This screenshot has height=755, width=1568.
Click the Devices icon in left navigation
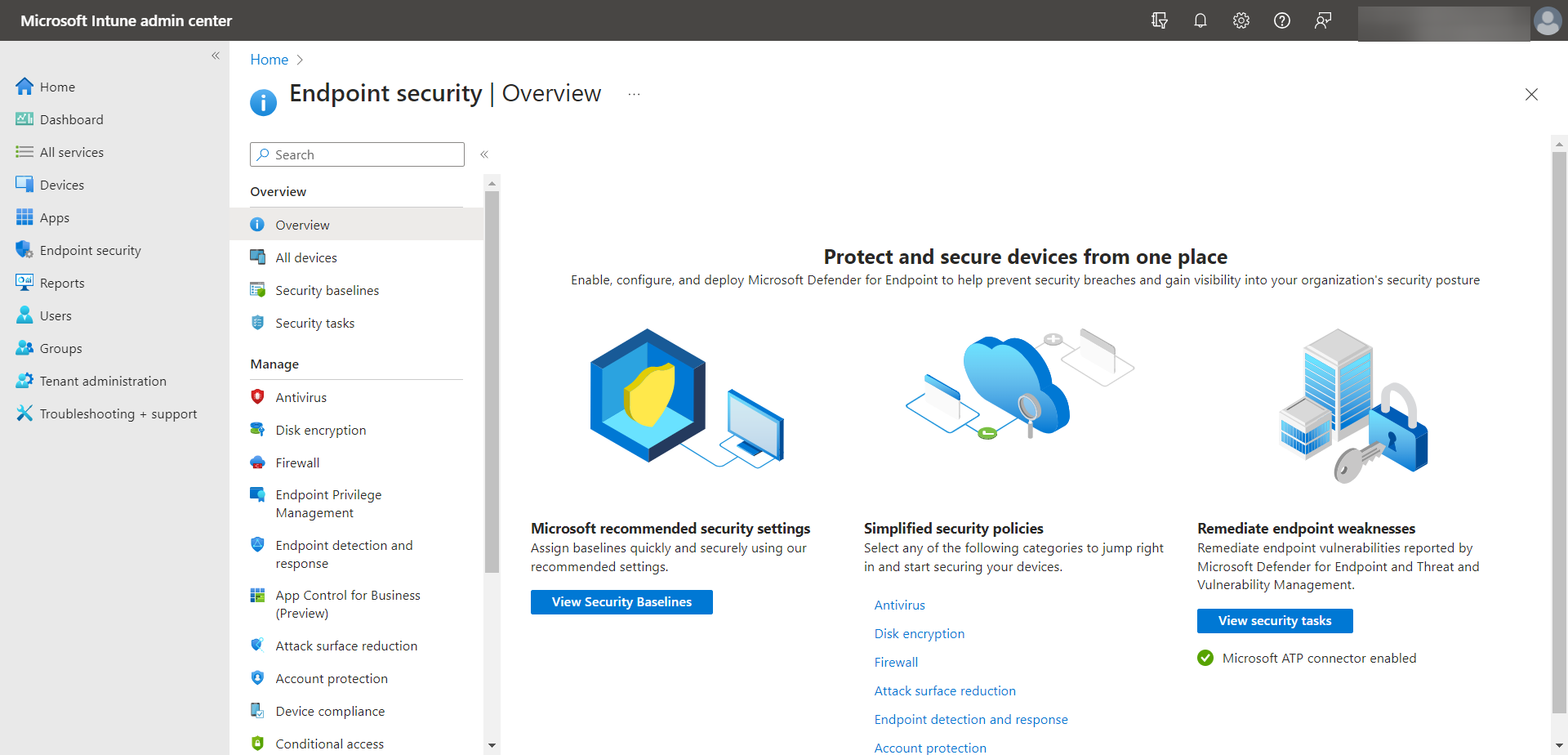point(24,185)
